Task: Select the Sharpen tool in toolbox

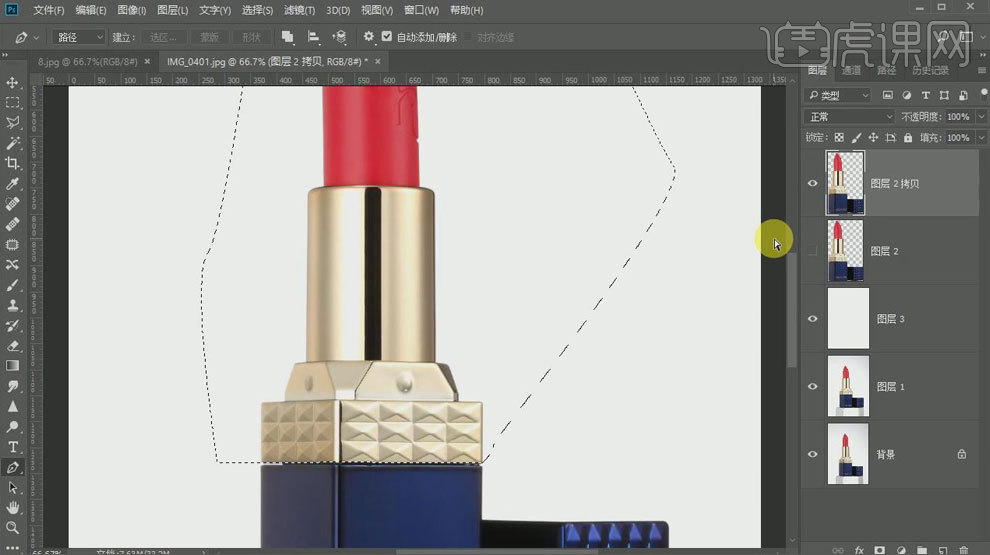Action: point(12,406)
